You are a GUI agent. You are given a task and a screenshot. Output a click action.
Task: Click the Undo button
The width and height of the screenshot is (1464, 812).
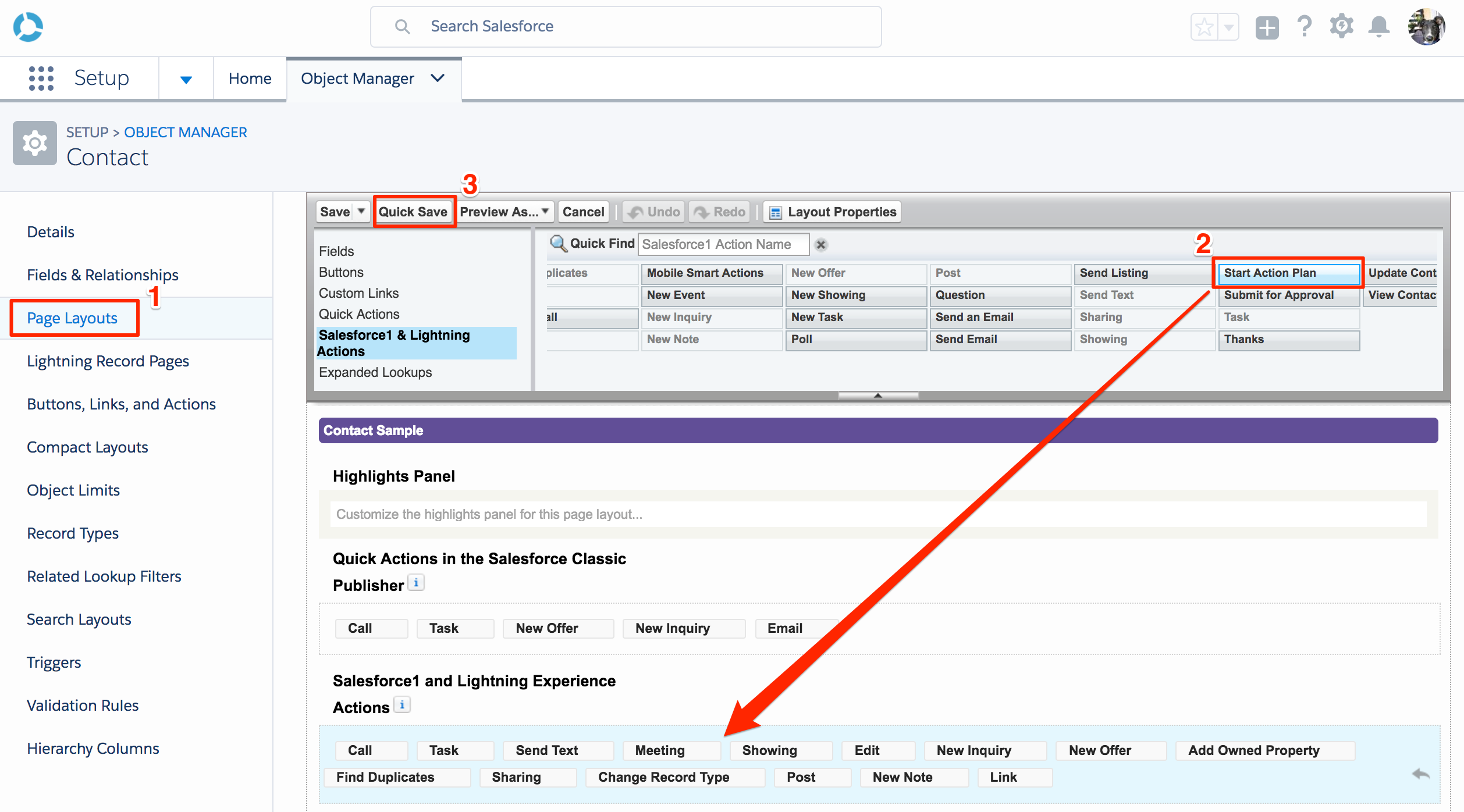[x=655, y=212]
